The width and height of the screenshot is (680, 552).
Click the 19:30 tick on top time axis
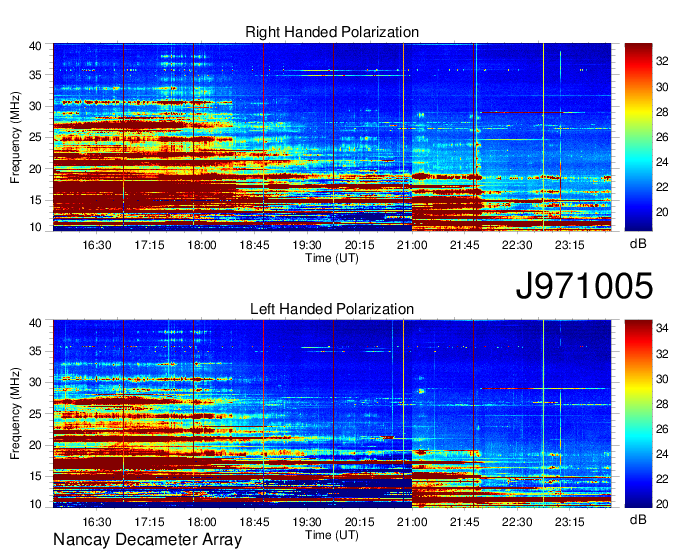(x=307, y=245)
